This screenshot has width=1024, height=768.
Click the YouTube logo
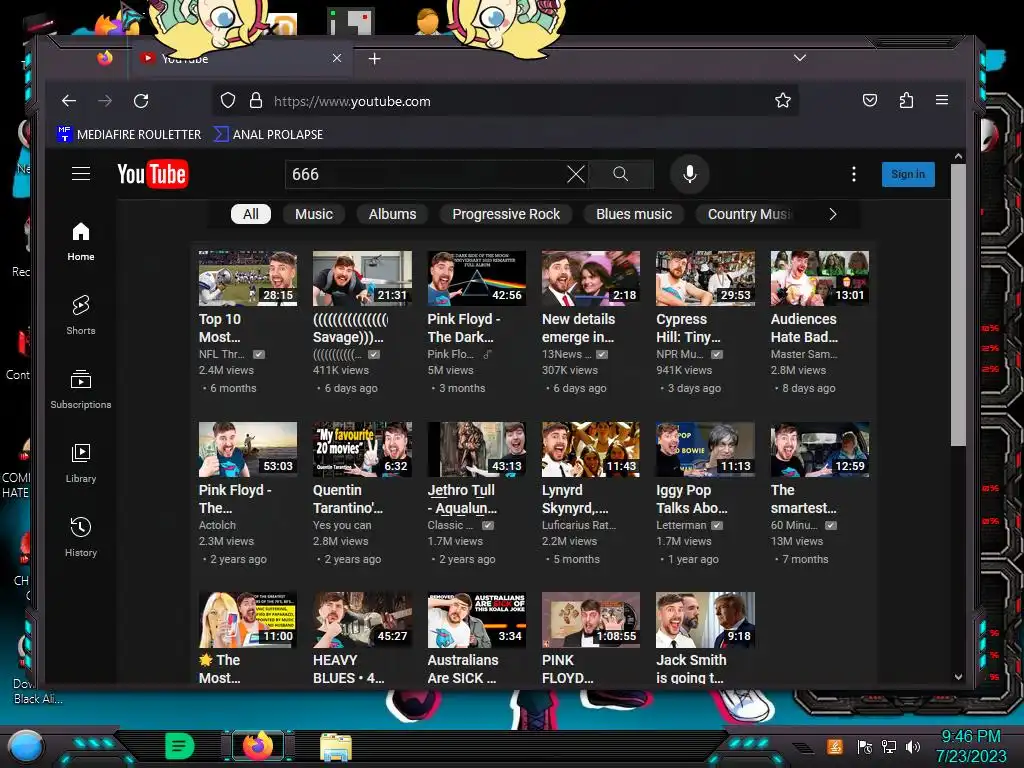pos(153,174)
